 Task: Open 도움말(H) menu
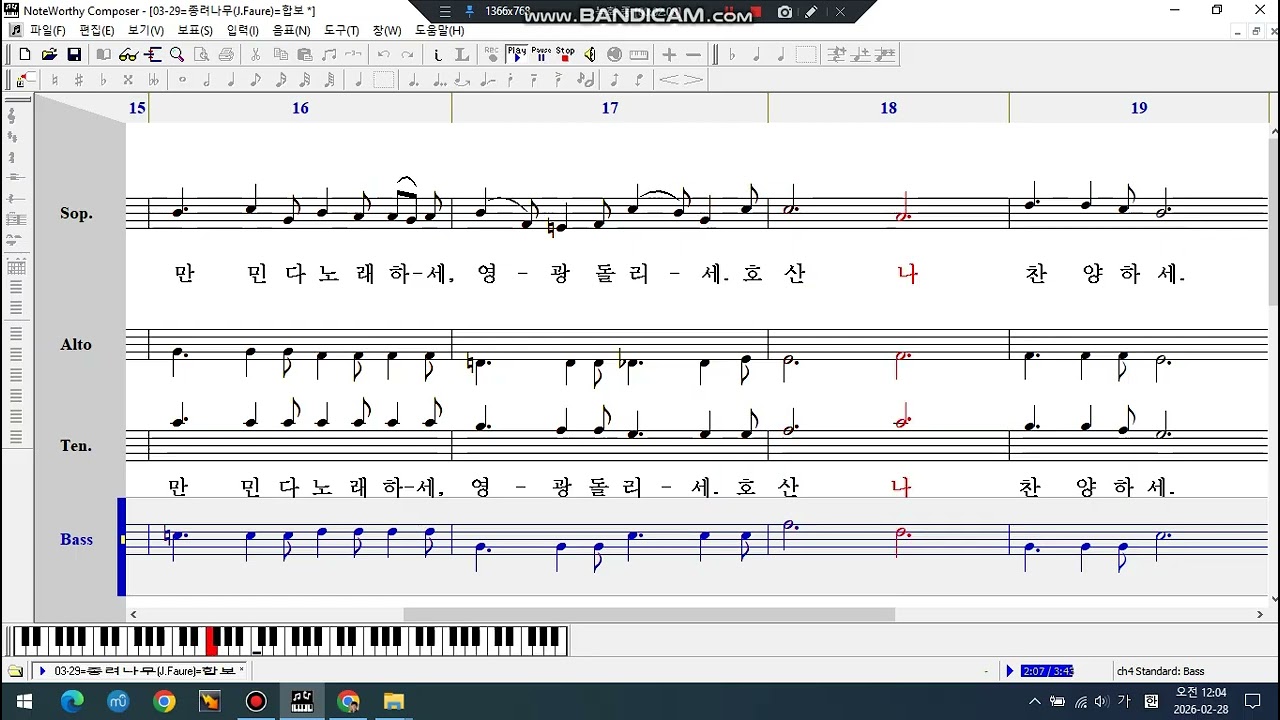[x=439, y=31]
